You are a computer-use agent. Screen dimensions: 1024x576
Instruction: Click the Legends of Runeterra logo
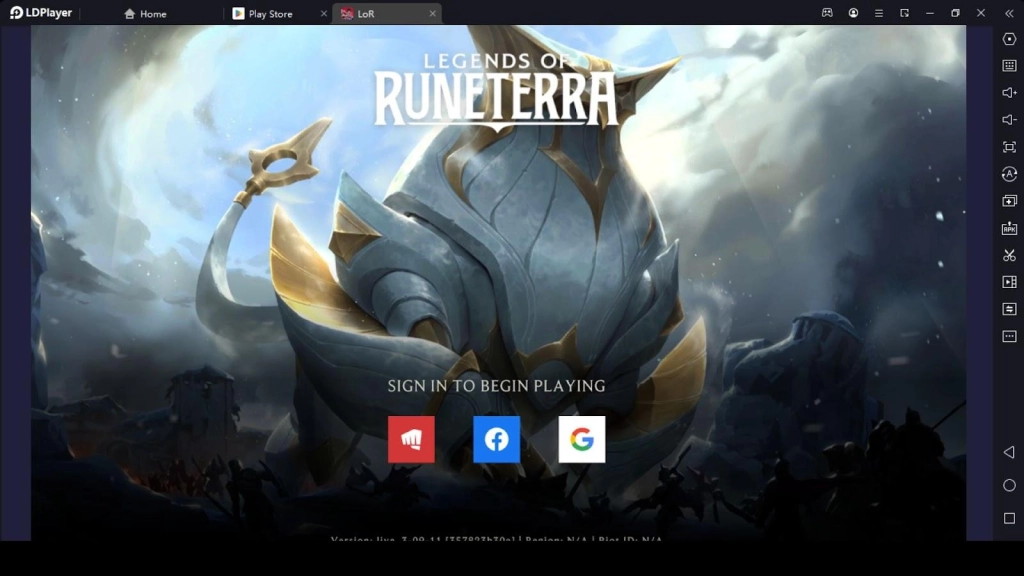pyautogui.click(x=496, y=91)
